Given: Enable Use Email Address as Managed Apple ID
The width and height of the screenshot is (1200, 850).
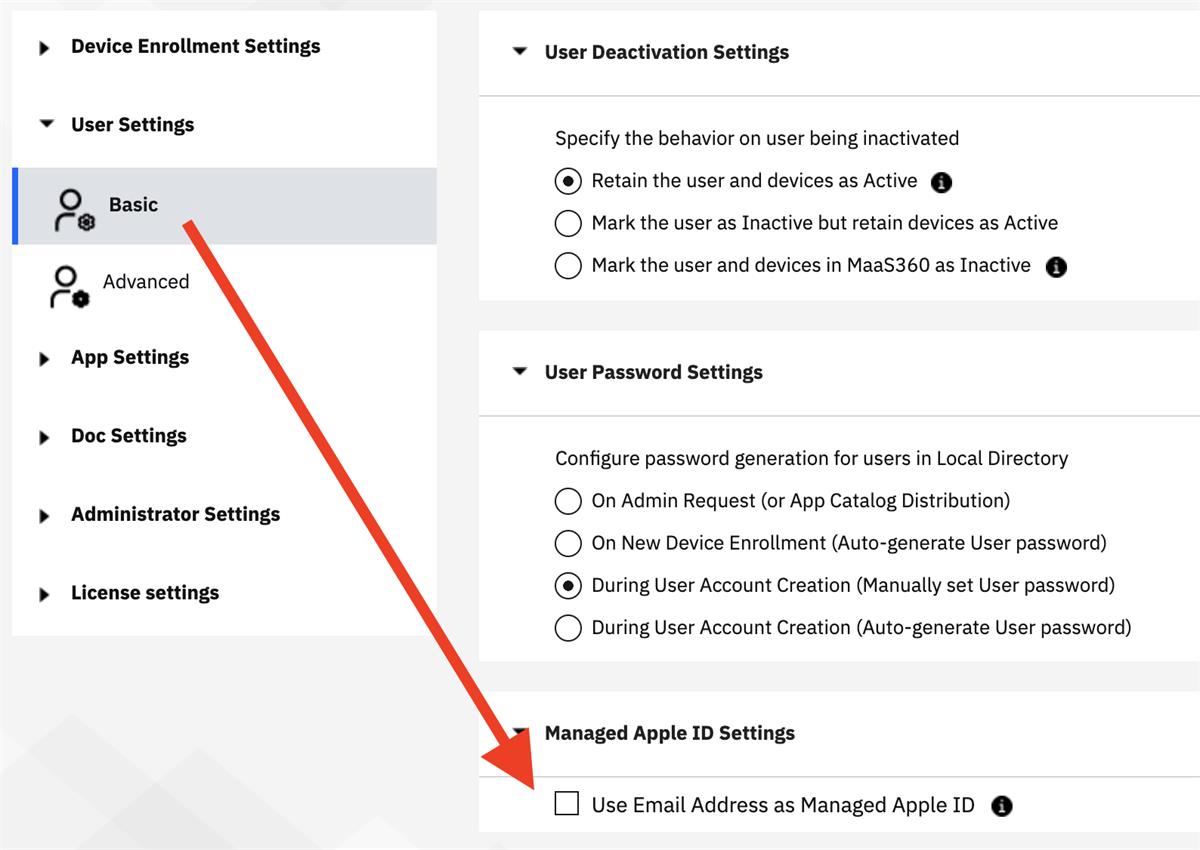Looking at the screenshot, I should pyautogui.click(x=568, y=803).
